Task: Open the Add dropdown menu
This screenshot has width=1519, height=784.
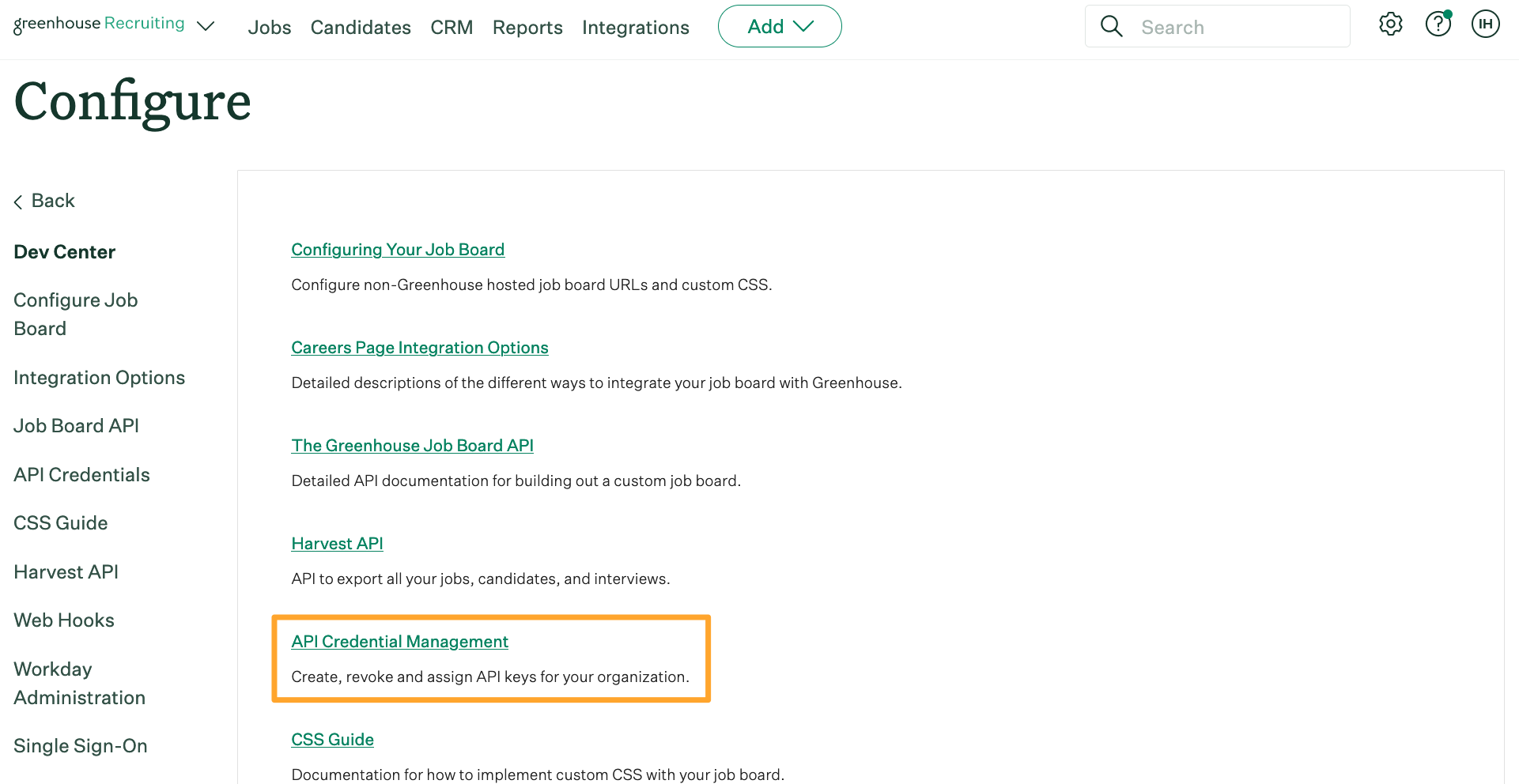Action: tap(779, 25)
